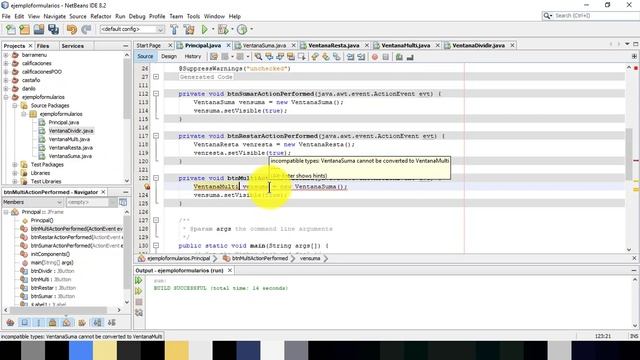Expand the barramenu project node
This screenshot has height=360, width=640.
click(6, 55)
